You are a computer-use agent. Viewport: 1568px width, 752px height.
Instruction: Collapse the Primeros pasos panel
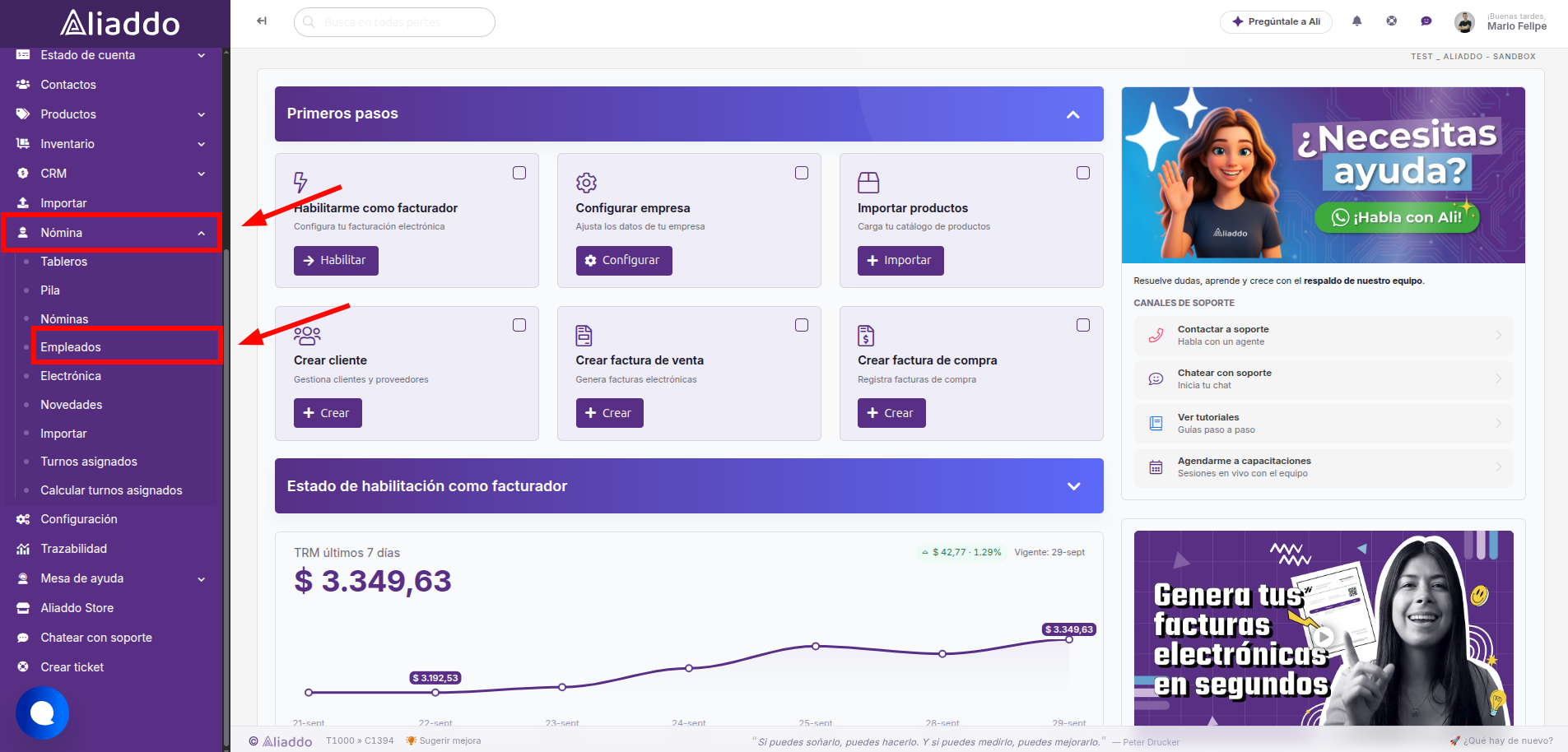click(1073, 114)
